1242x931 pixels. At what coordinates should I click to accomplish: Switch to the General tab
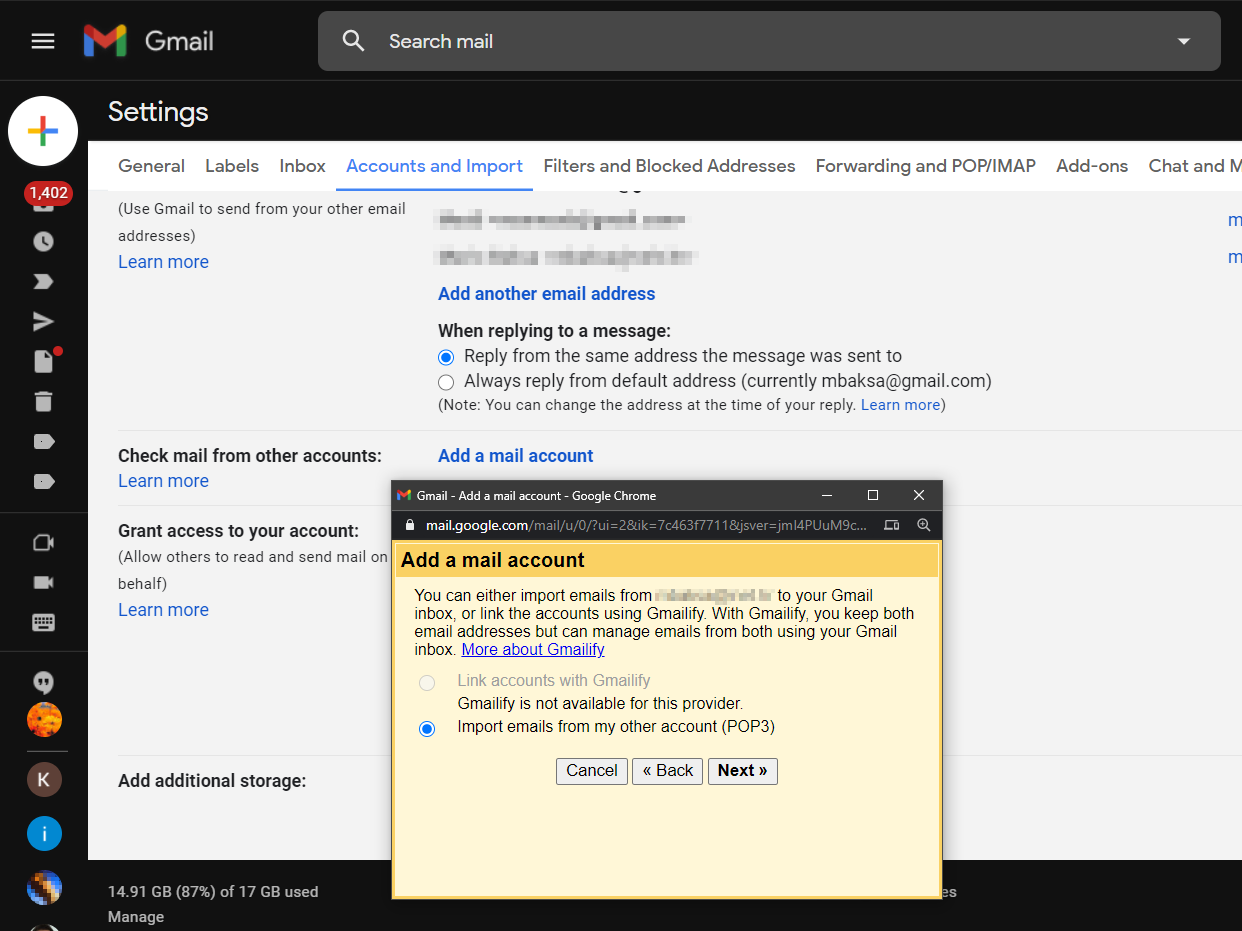coord(151,166)
